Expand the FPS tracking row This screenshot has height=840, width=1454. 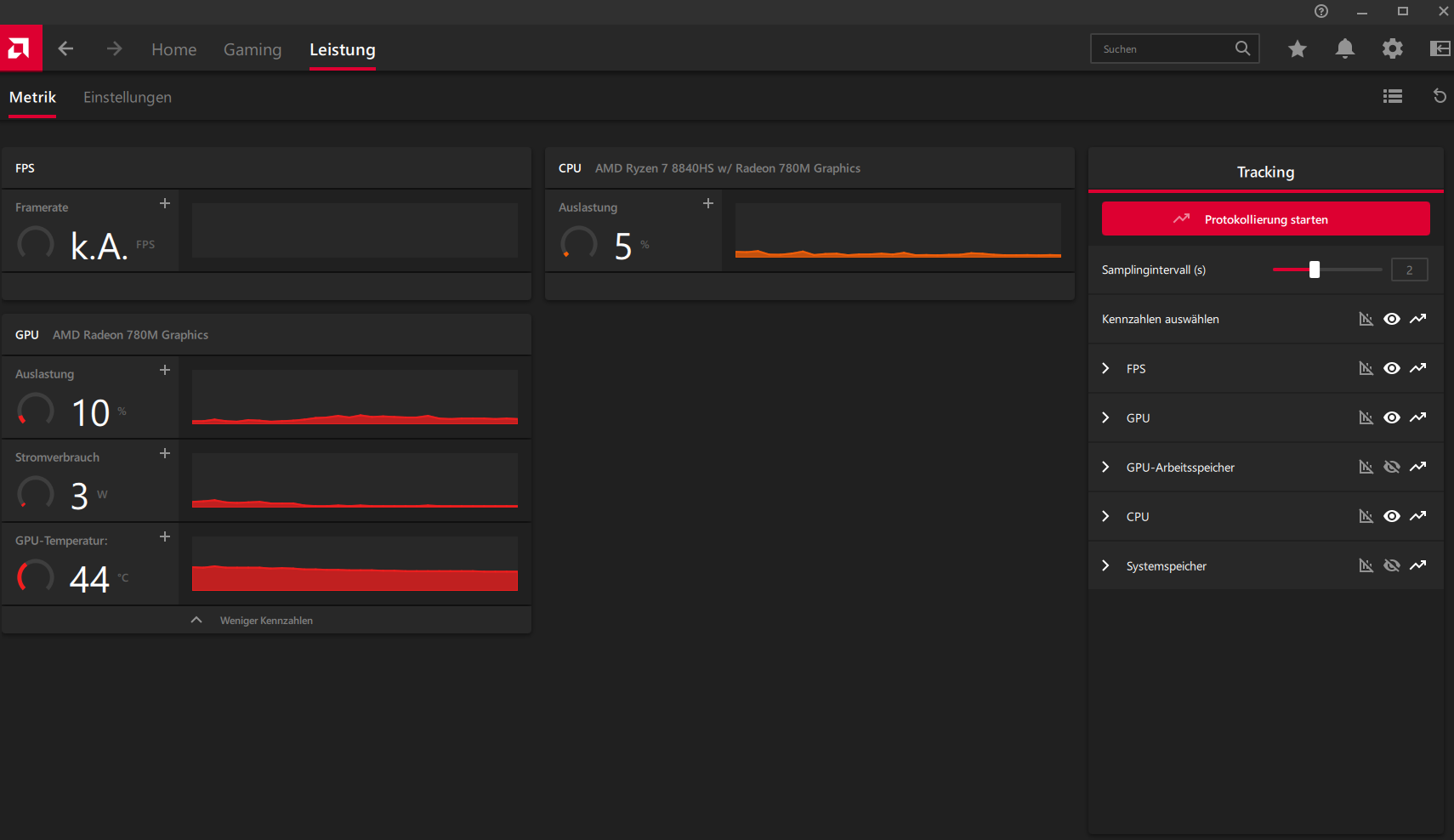click(x=1105, y=368)
